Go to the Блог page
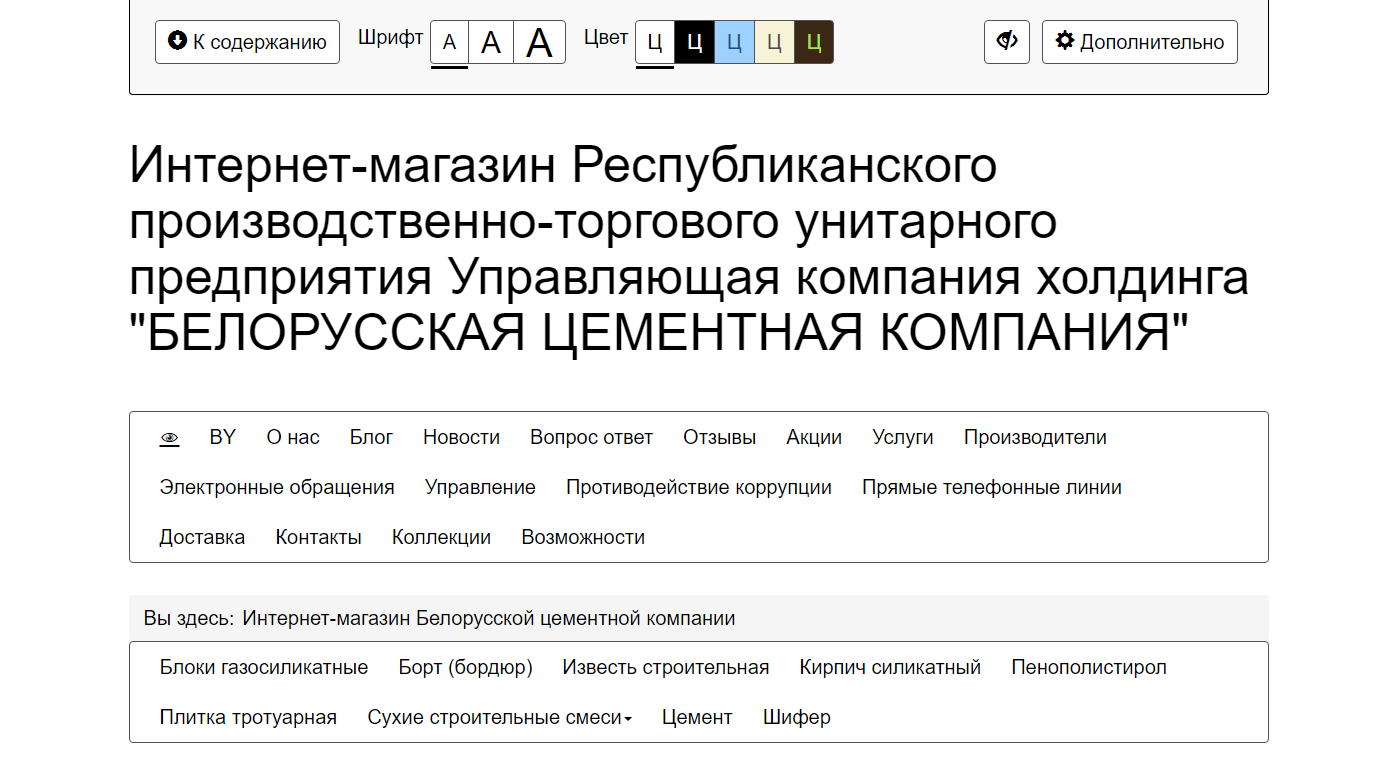Image resolution: width=1373 pixels, height=783 pixels. (x=371, y=437)
